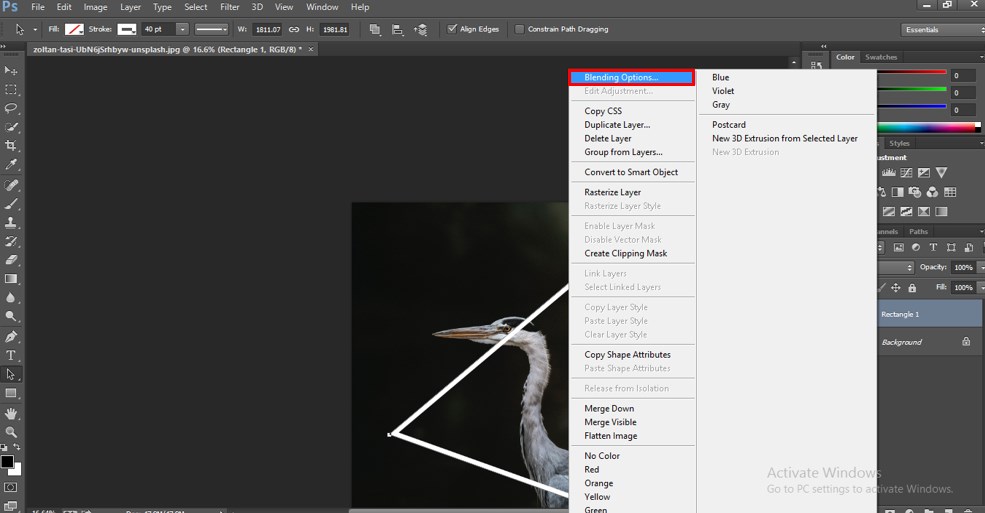This screenshot has width=985, height=513.
Task: Add a Vibrance adjustment (triangle icon)
Action: pyautogui.click(x=941, y=173)
